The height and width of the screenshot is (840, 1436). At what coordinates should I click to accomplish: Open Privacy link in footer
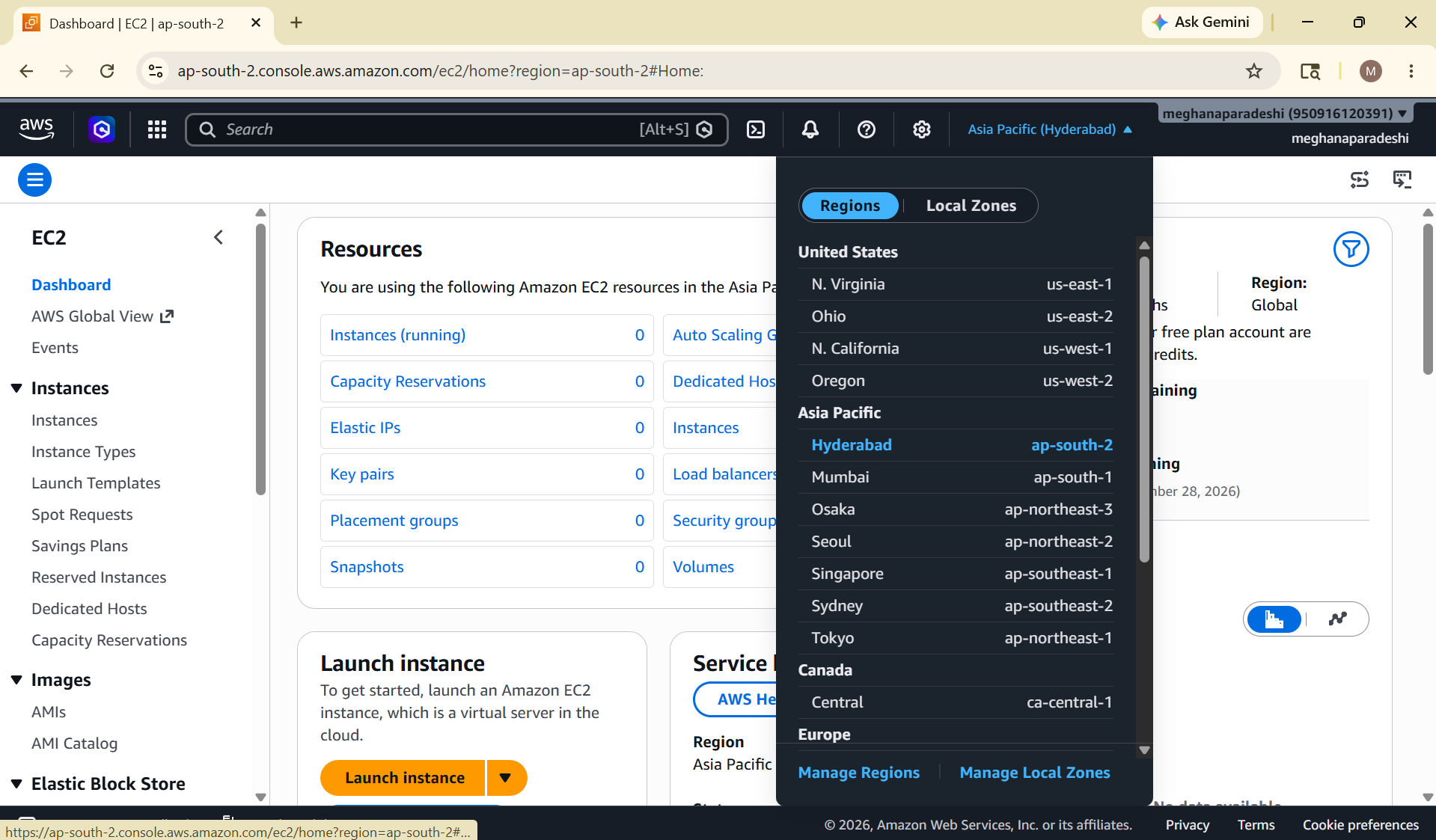(1187, 824)
